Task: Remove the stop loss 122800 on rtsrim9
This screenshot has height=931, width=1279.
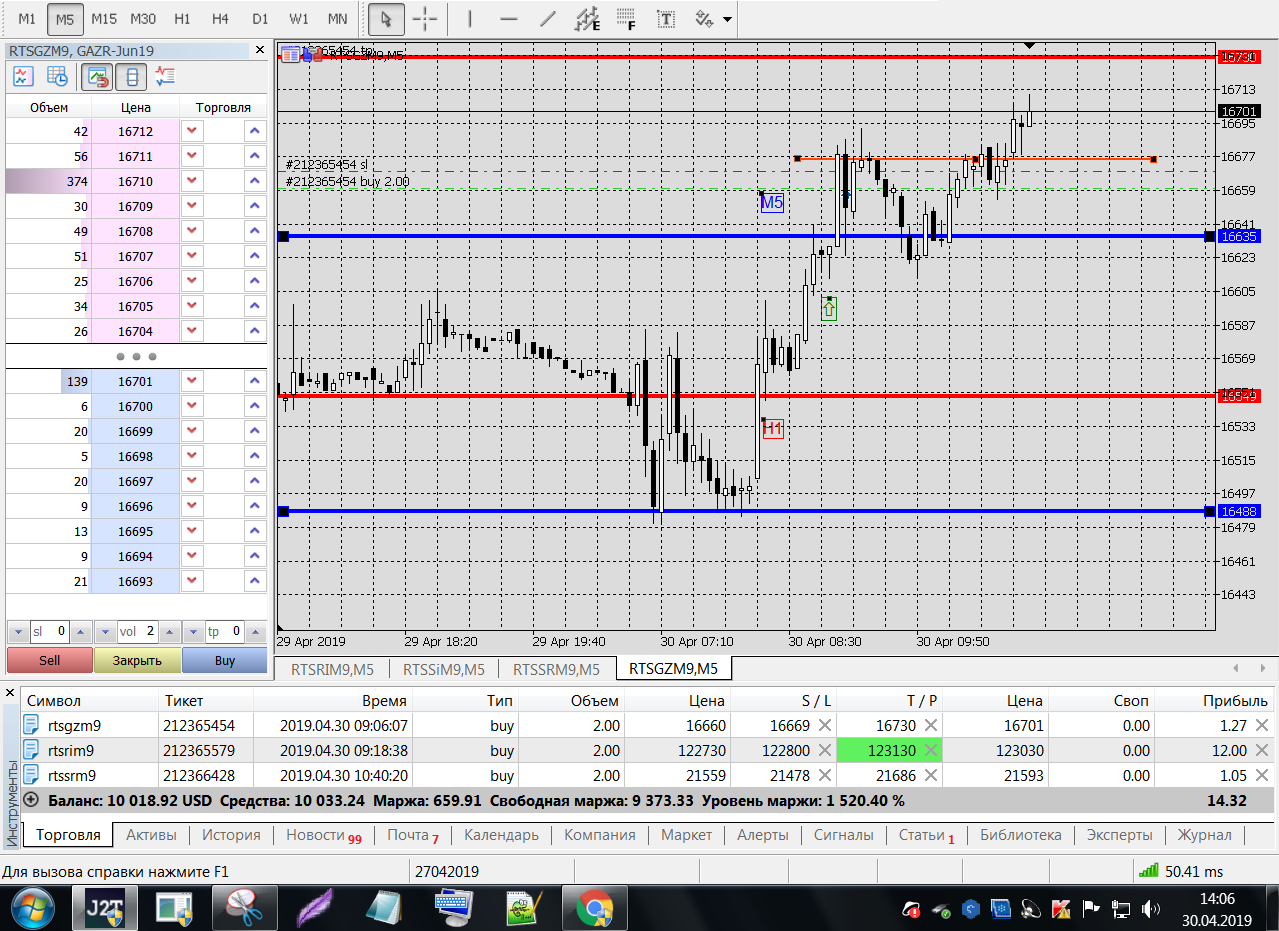Action: pos(825,751)
